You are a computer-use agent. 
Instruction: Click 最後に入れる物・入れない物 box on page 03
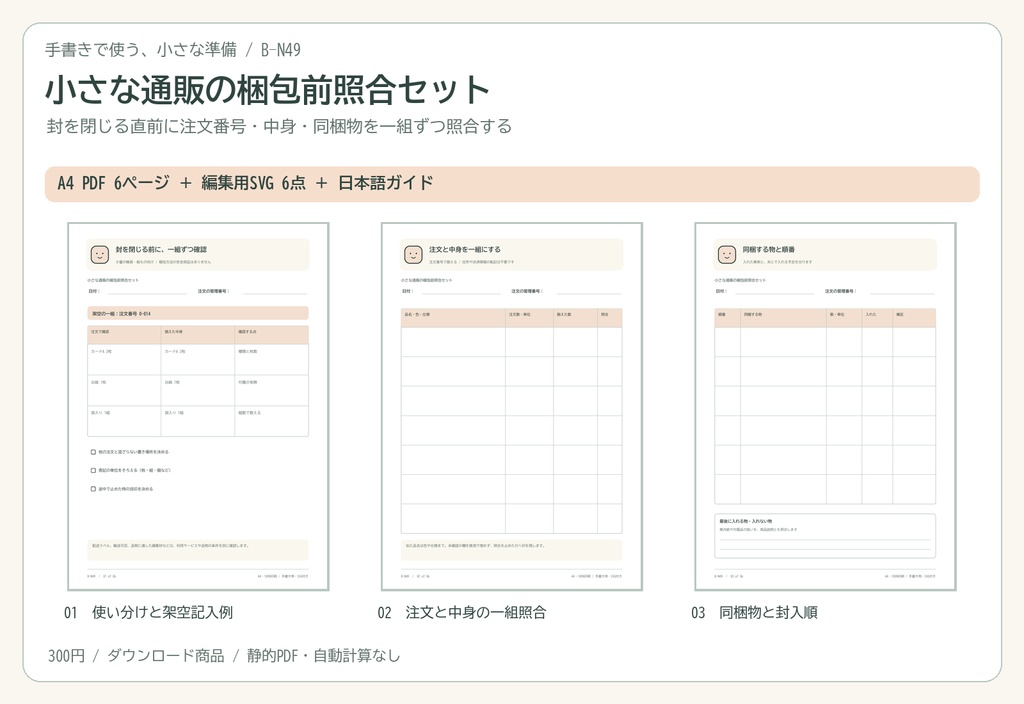[825, 536]
